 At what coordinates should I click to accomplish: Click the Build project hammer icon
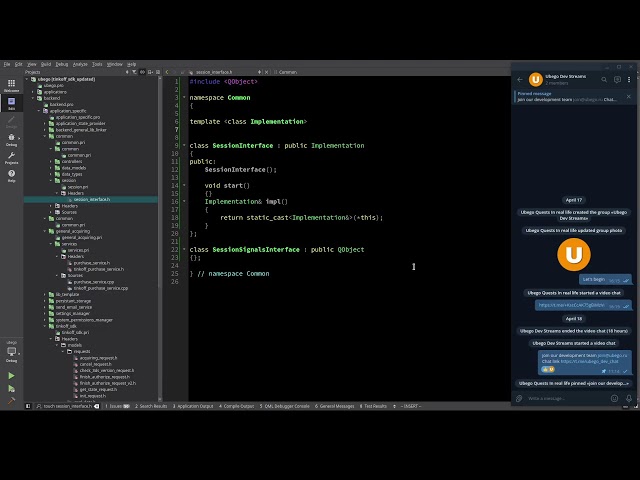[x=11, y=401]
